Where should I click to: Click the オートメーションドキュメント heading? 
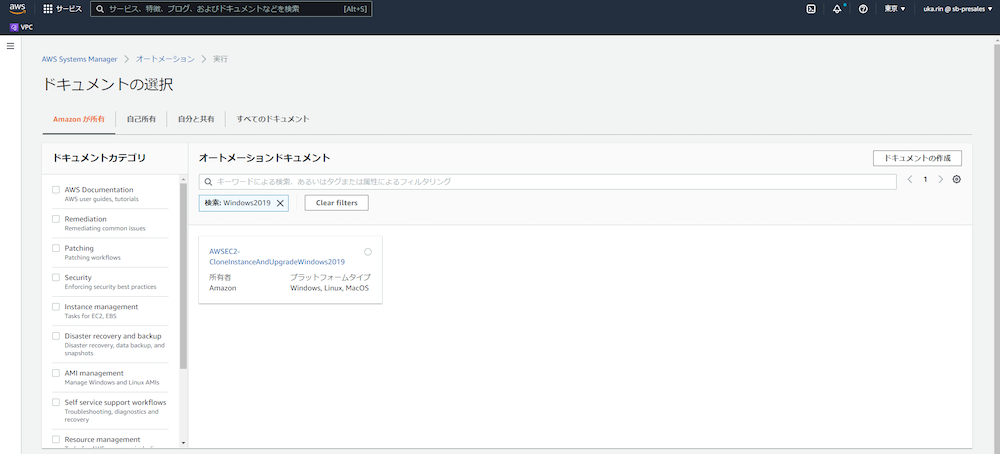pos(264,157)
